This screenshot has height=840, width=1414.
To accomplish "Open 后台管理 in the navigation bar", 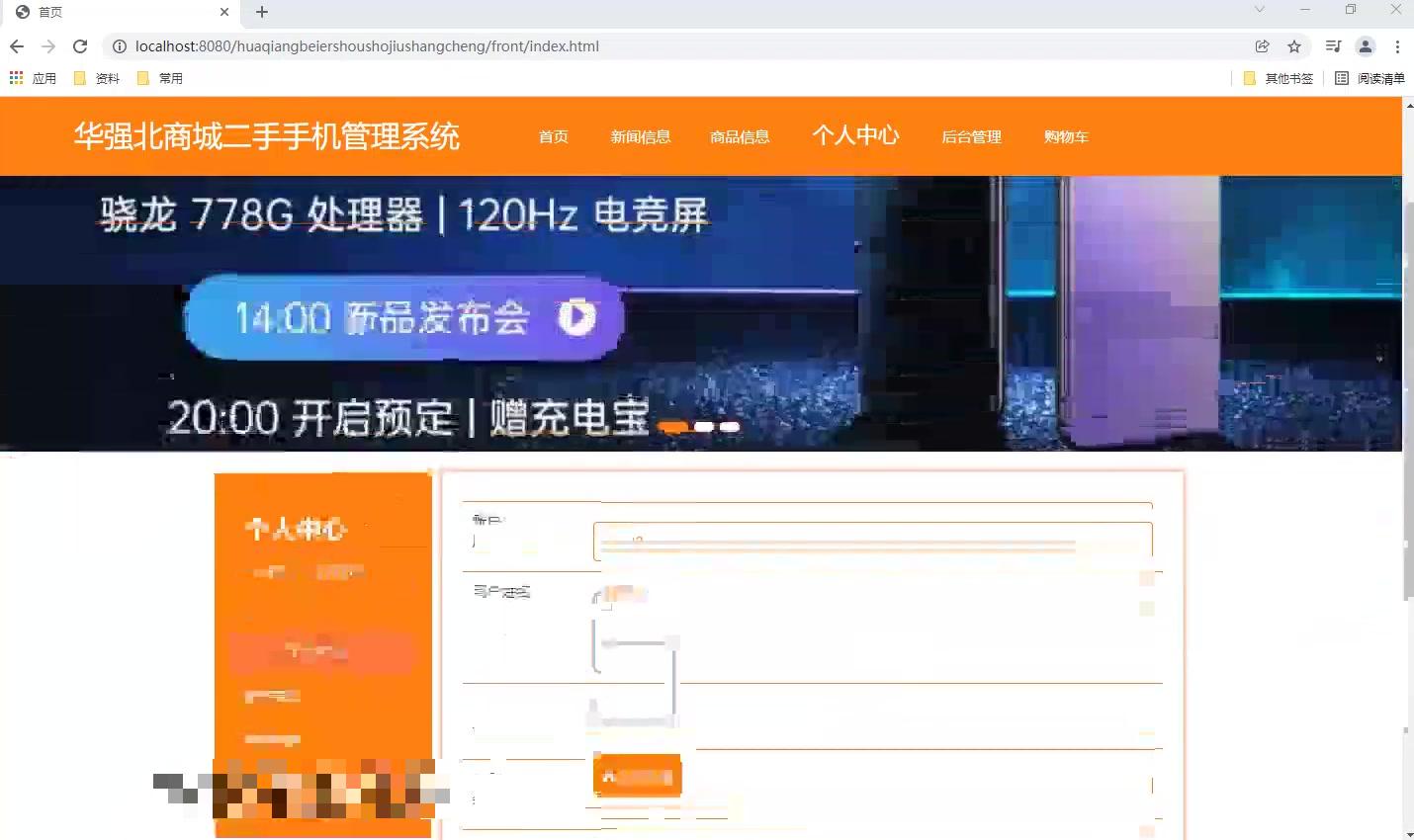I will [972, 136].
